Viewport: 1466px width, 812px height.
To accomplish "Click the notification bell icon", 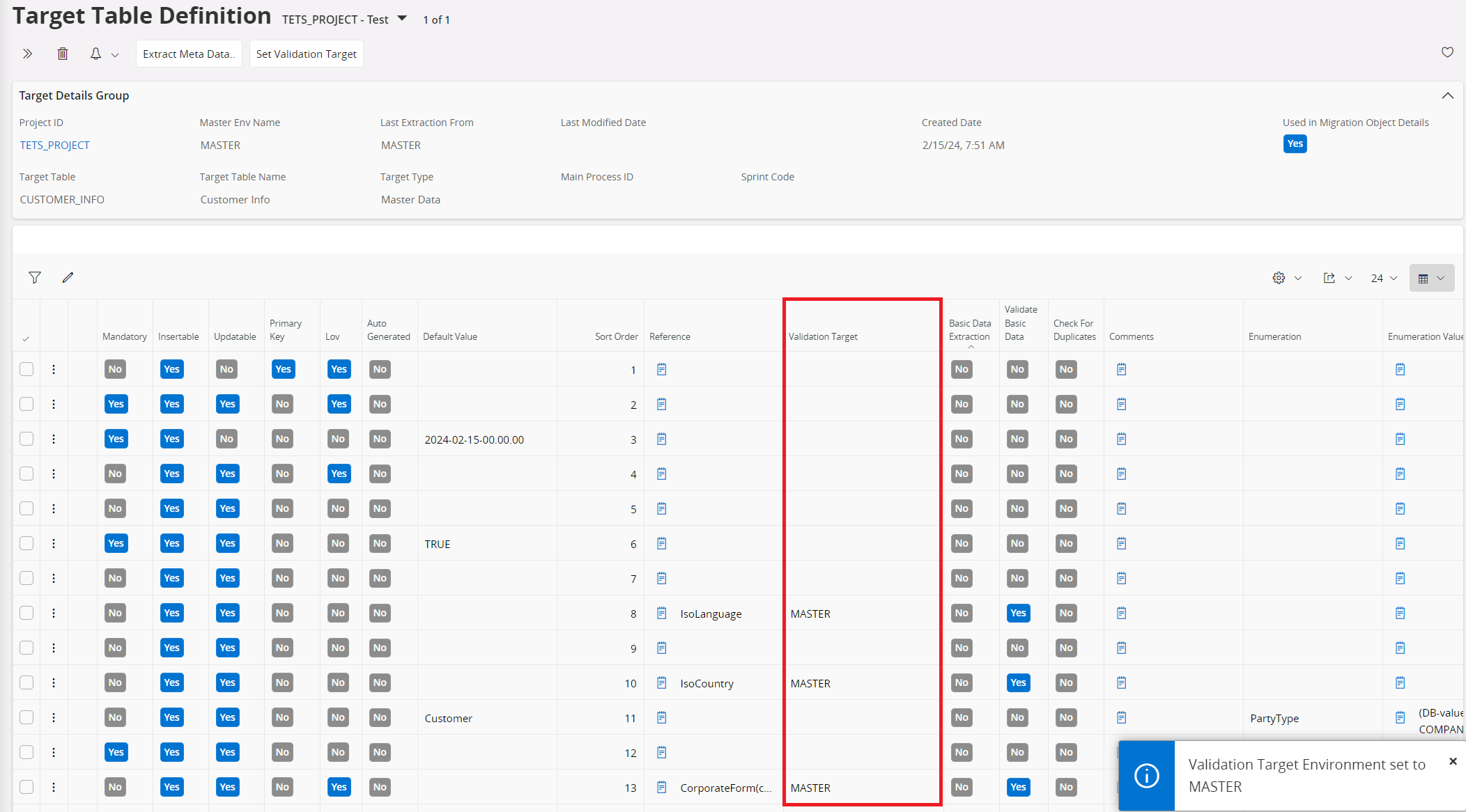I will 96,54.
